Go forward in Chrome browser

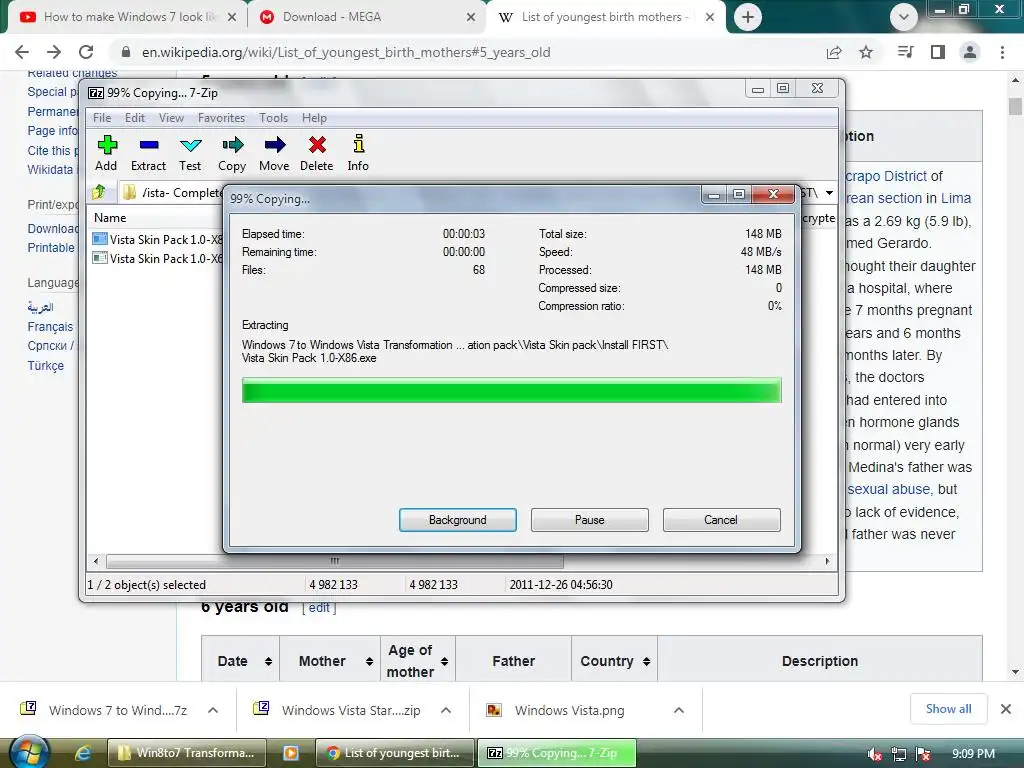(x=54, y=52)
